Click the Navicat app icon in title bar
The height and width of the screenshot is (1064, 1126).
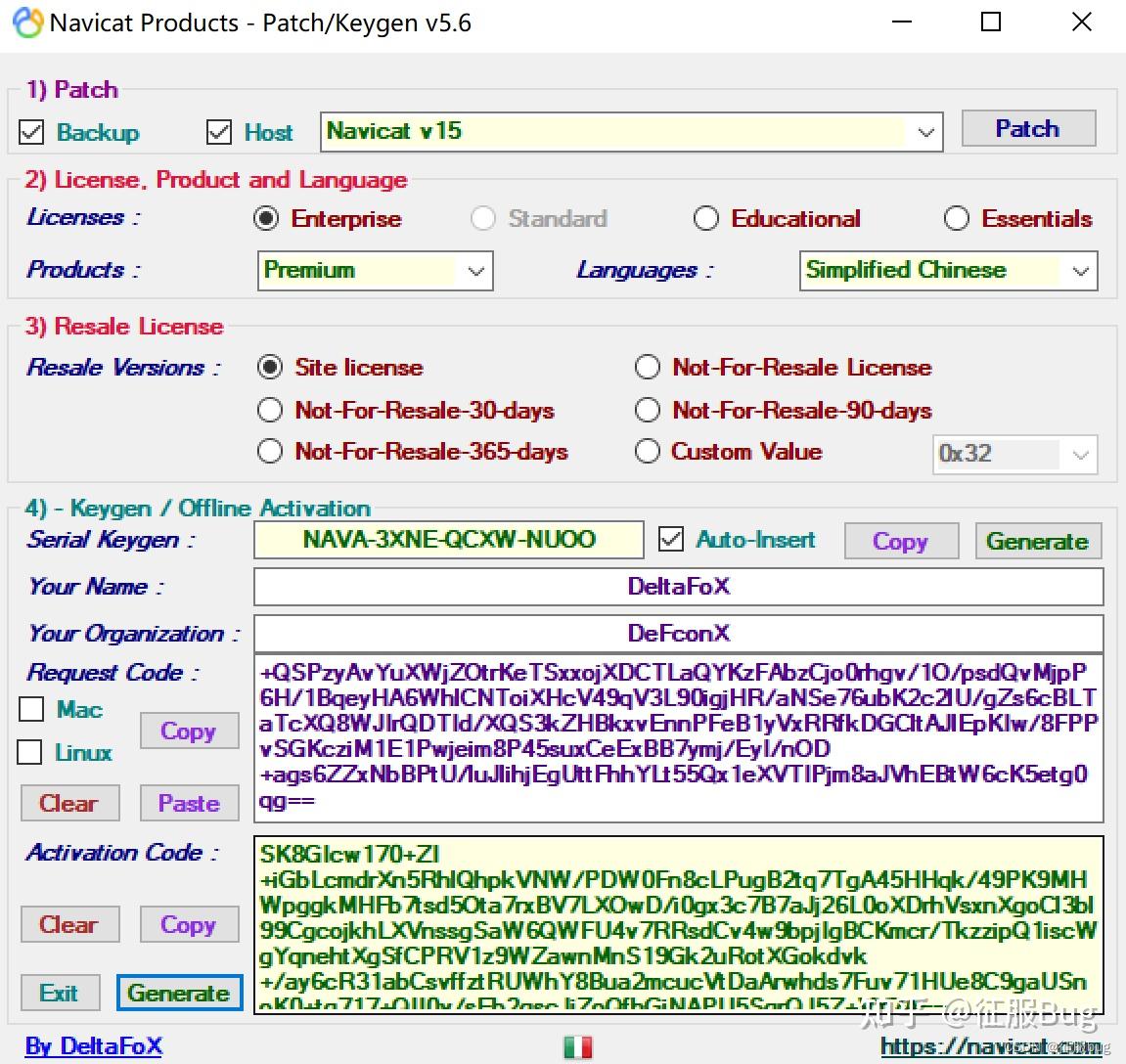(x=28, y=22)
